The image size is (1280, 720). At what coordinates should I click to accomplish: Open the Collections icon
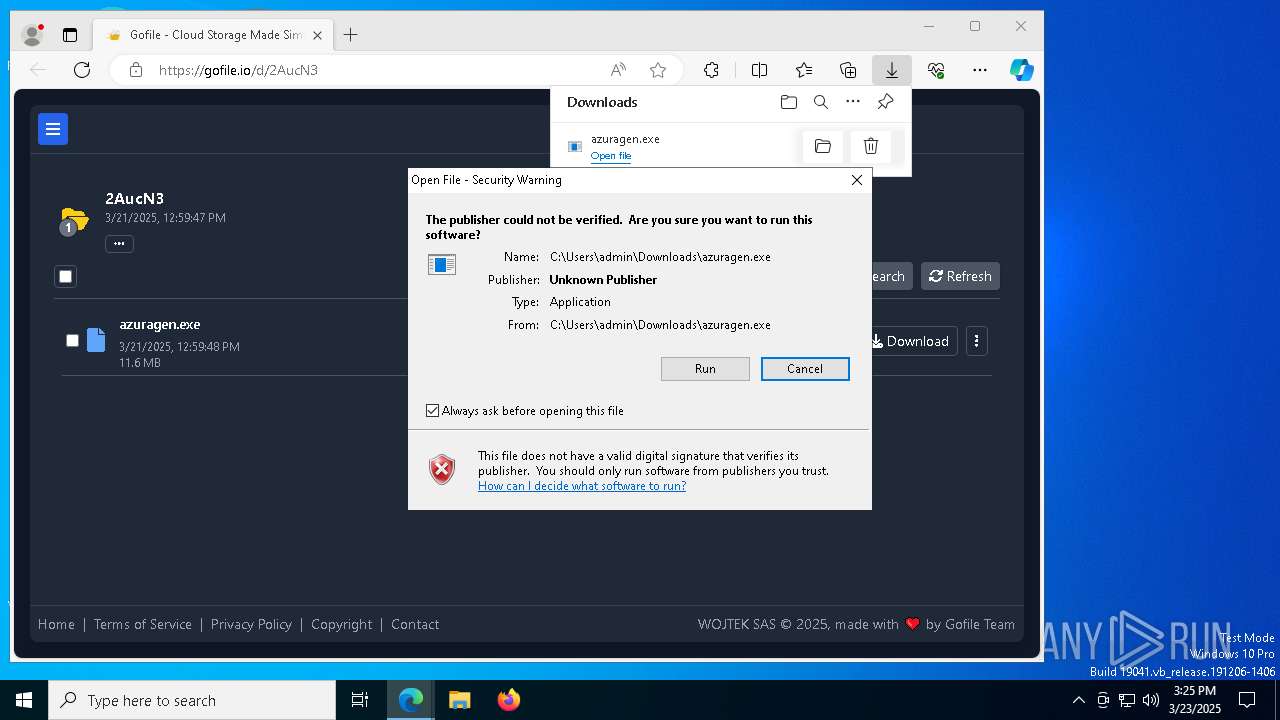coord(848,70)
